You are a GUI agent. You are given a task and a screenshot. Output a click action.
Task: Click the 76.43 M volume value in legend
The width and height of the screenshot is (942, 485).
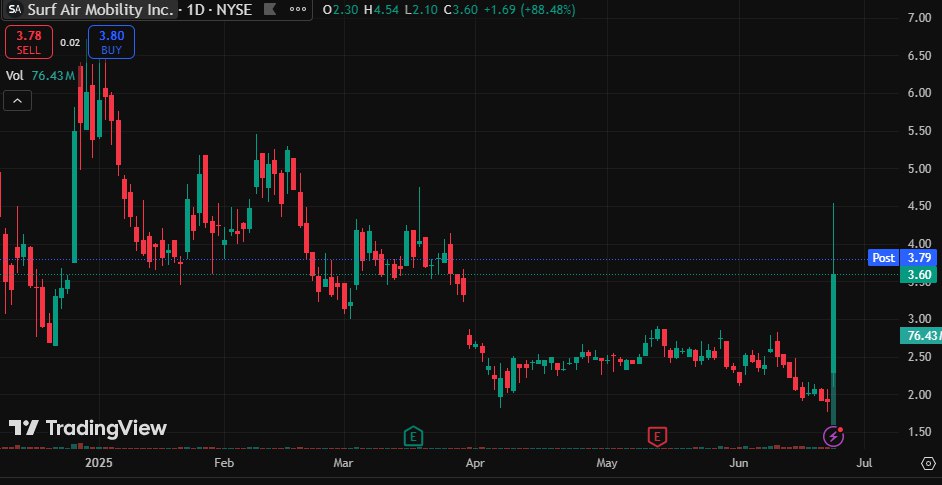click(x=53, y=76)
